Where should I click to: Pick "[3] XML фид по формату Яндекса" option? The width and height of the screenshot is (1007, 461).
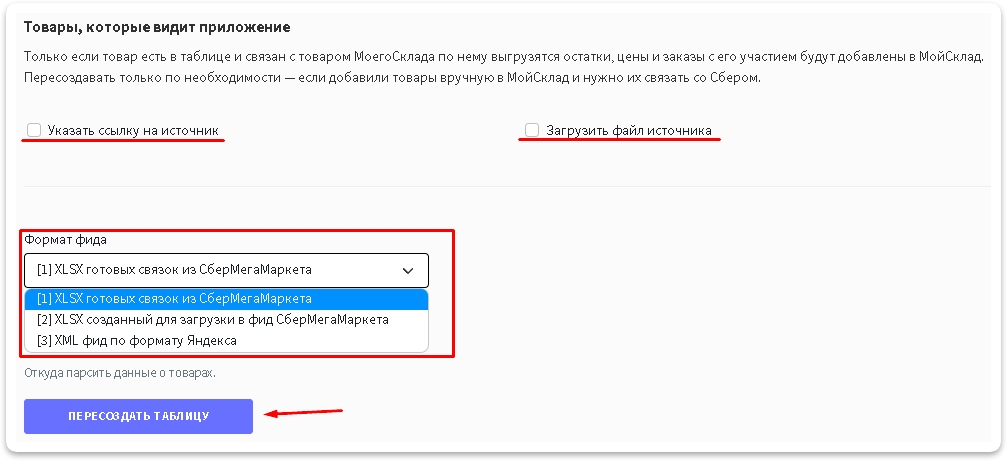226,340
